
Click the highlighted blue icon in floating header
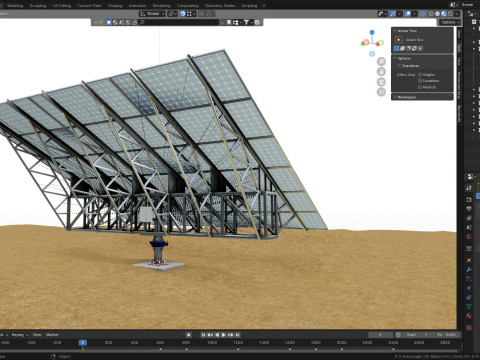[x=109, y=22]
